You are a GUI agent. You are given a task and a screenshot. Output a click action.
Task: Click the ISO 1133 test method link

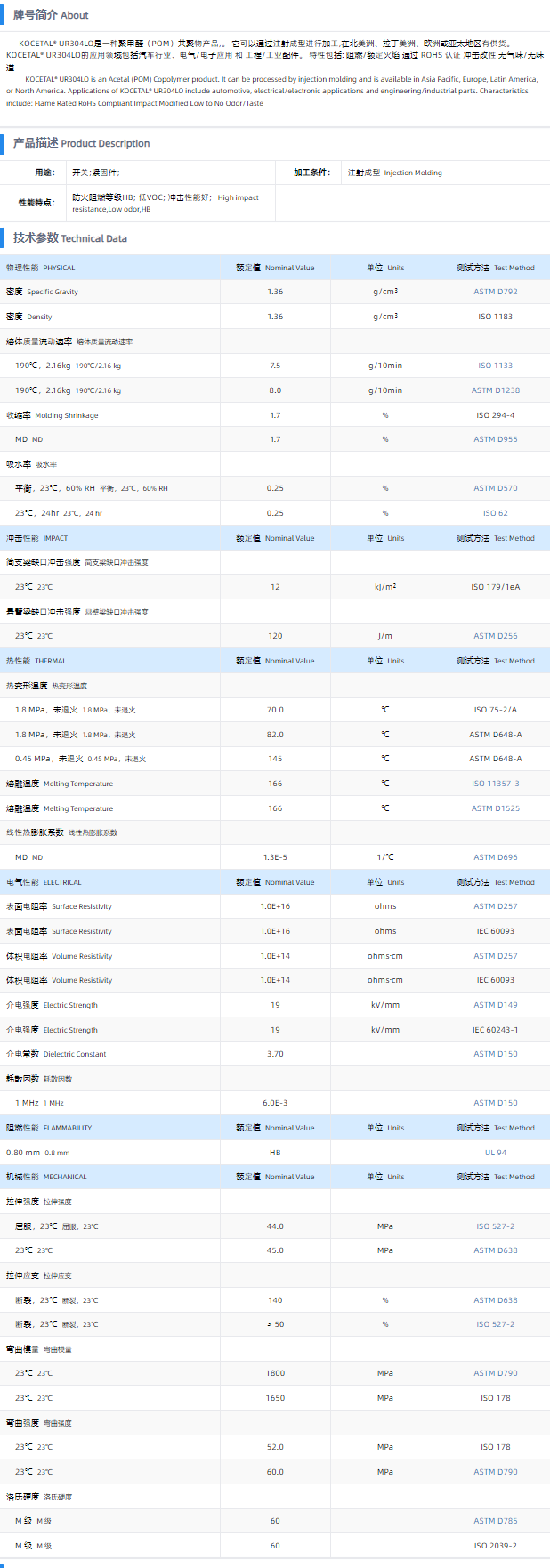(x=495, y=366)
